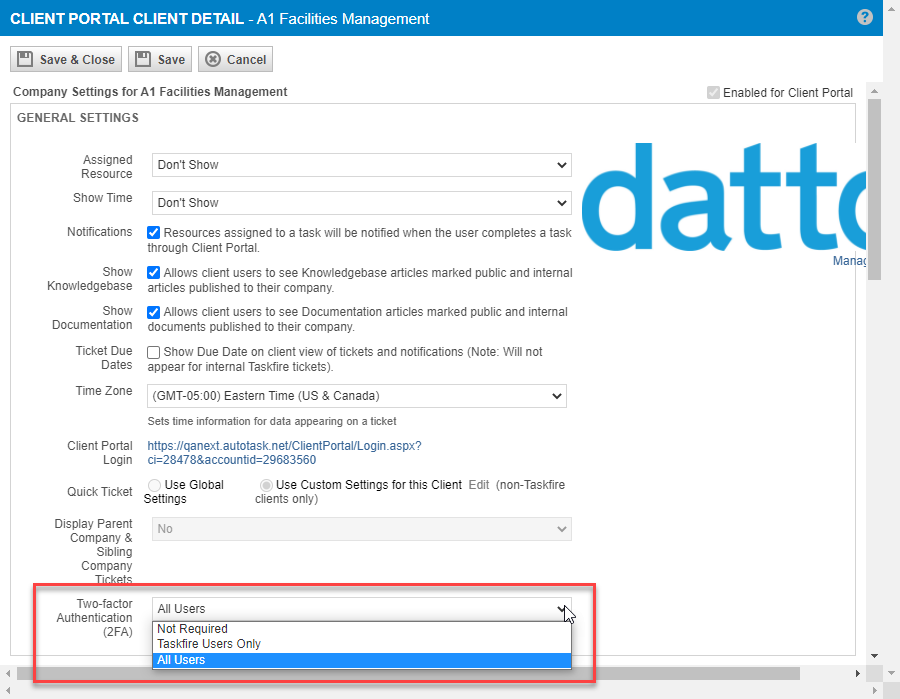Toggle the Show Documentation checkbox
This screenshot has width=900, height=699.
click(153, 312)
